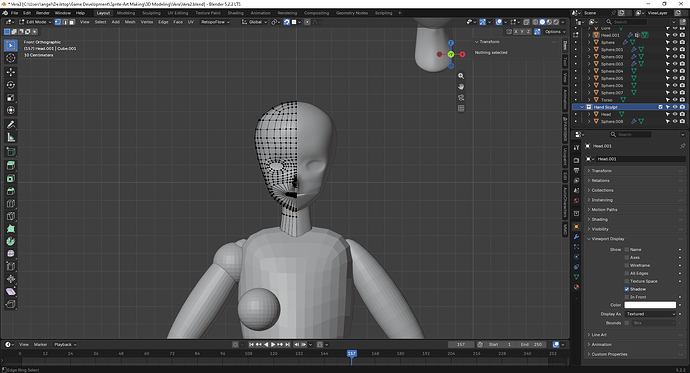Enable the Wireframe checkbox
This screenshot has width=690, height=373.
point(627,265)
